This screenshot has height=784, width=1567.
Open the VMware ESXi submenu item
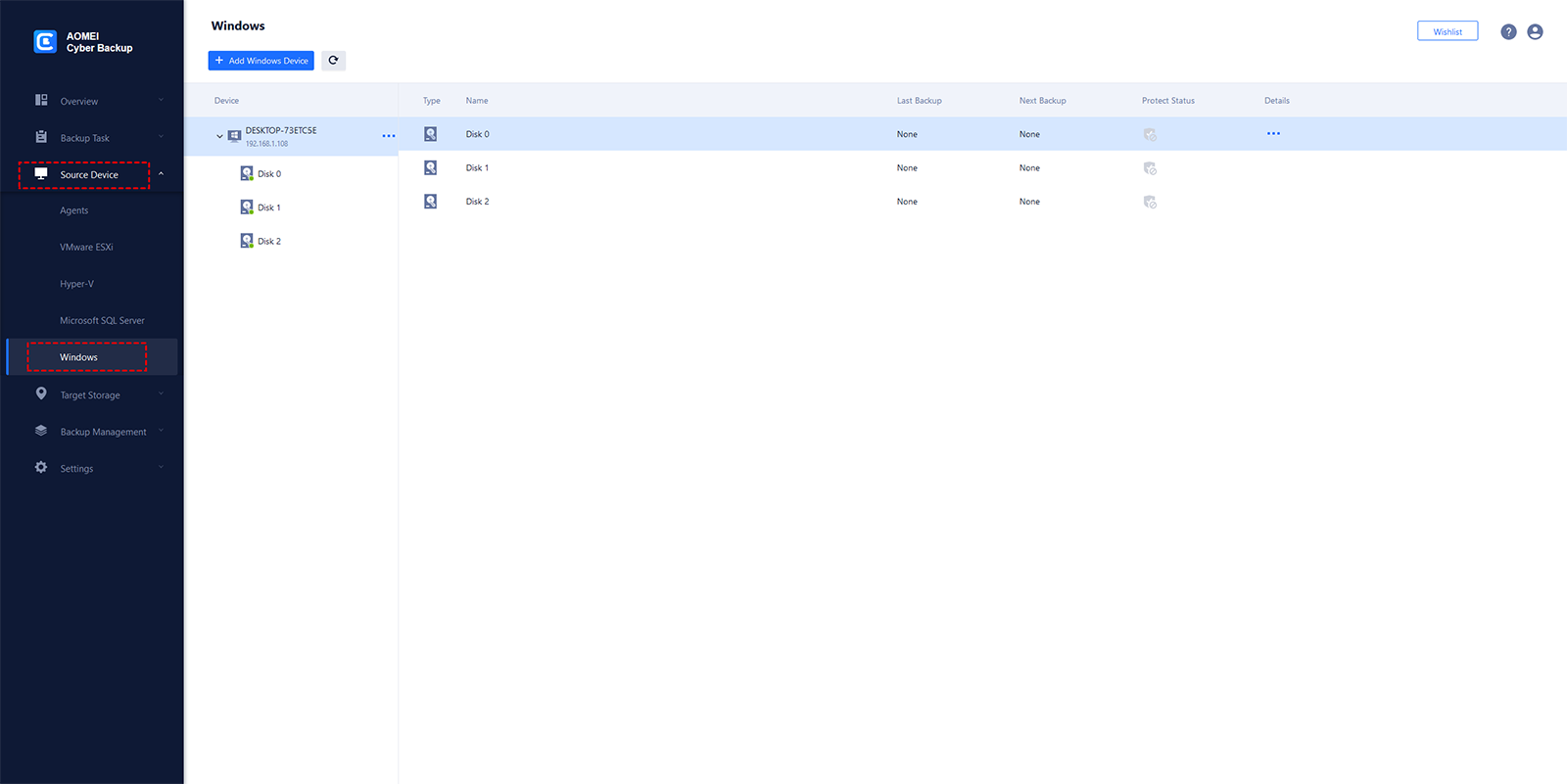(86, 247)
